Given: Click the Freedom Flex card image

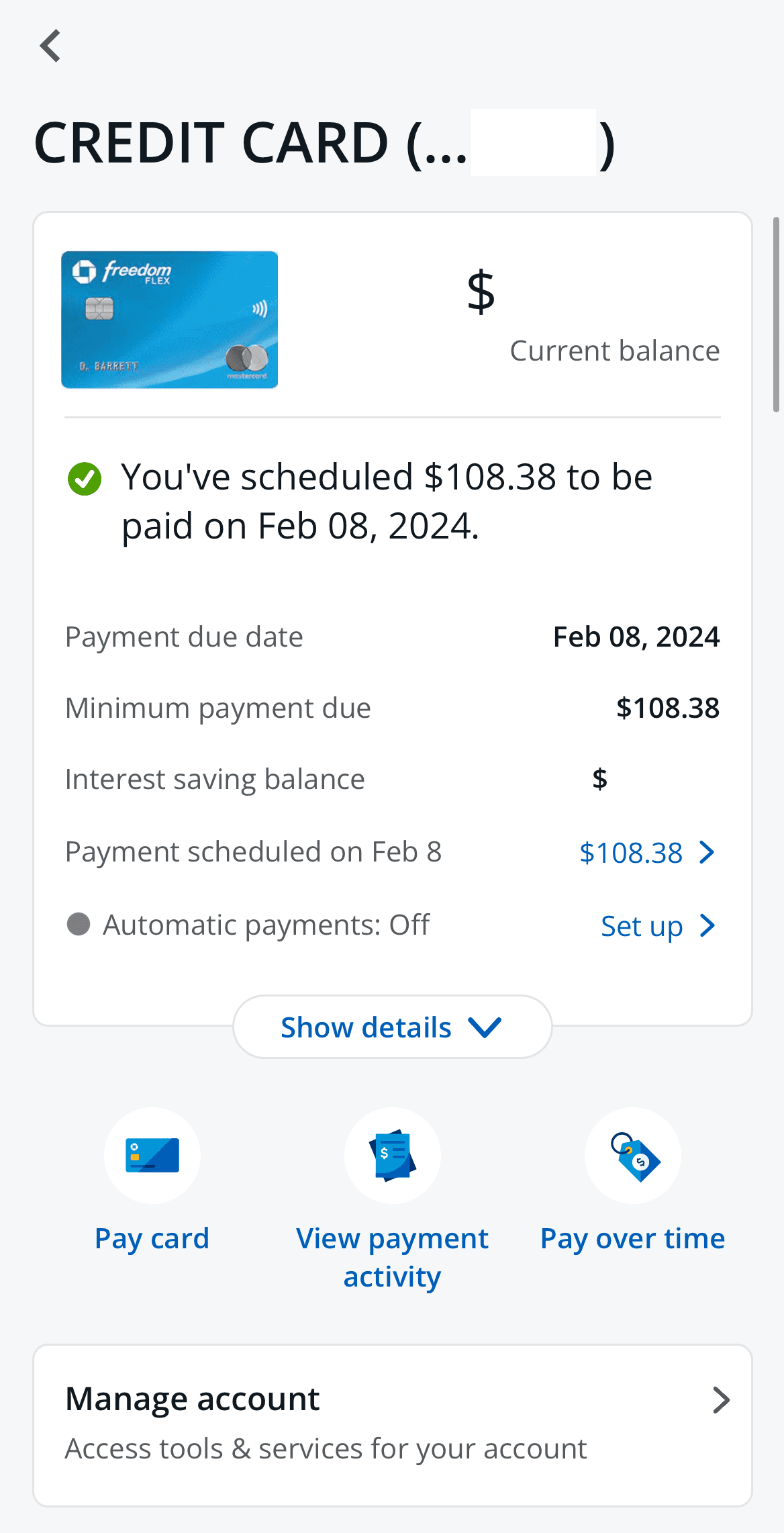Looking at the screenshot, I should (x=169, y=320).
